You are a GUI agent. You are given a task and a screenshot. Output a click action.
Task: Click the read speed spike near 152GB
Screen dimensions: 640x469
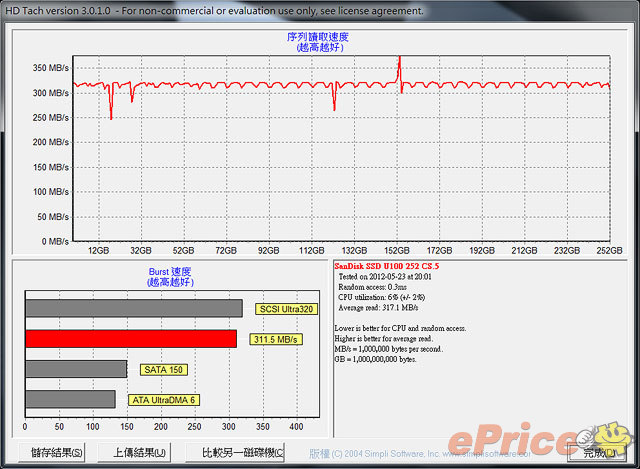(x=400, y=60)
